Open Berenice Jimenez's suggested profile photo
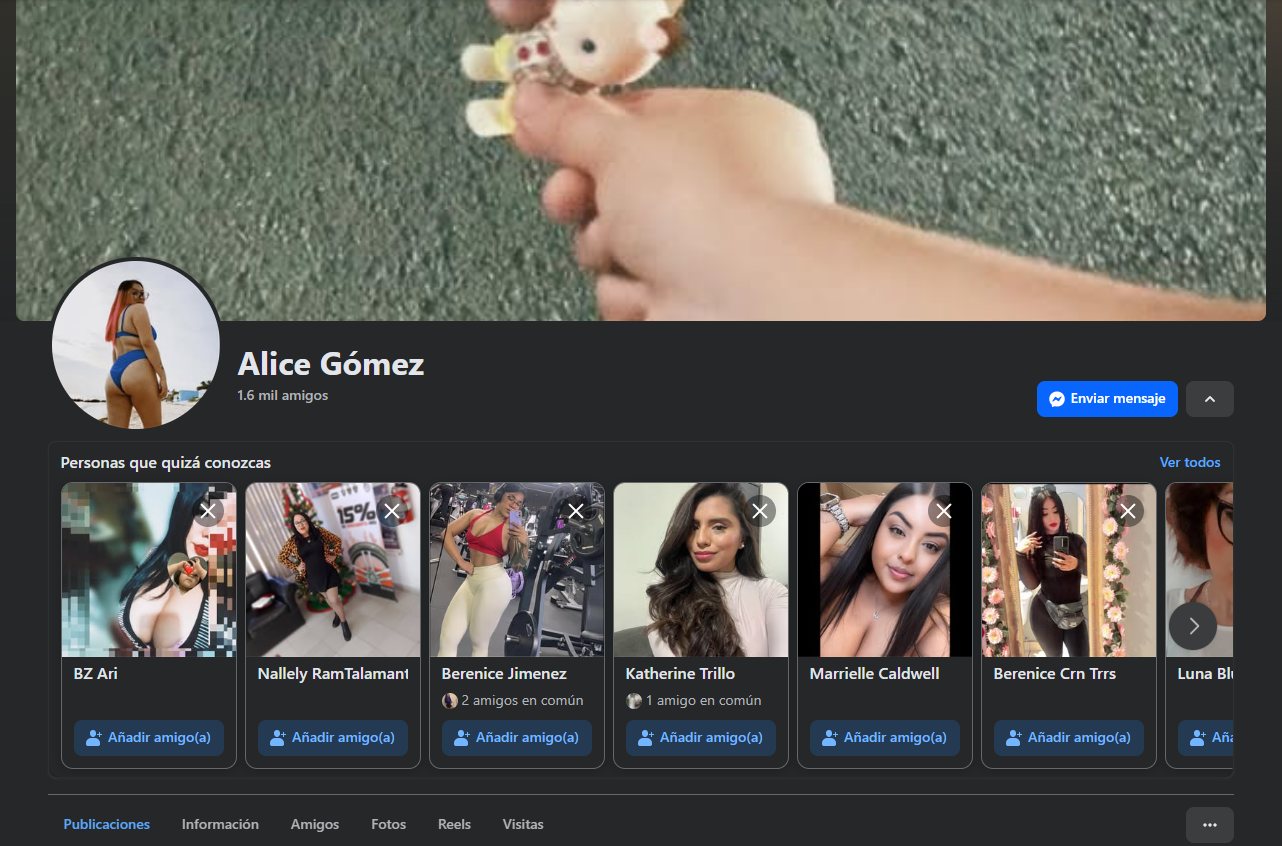1282x846 pixels. [516, 570]
